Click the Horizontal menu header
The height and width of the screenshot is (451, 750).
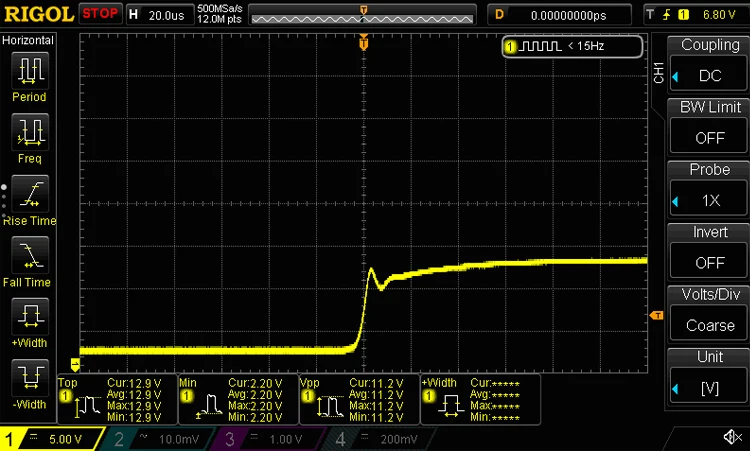(x=28, y=40)
